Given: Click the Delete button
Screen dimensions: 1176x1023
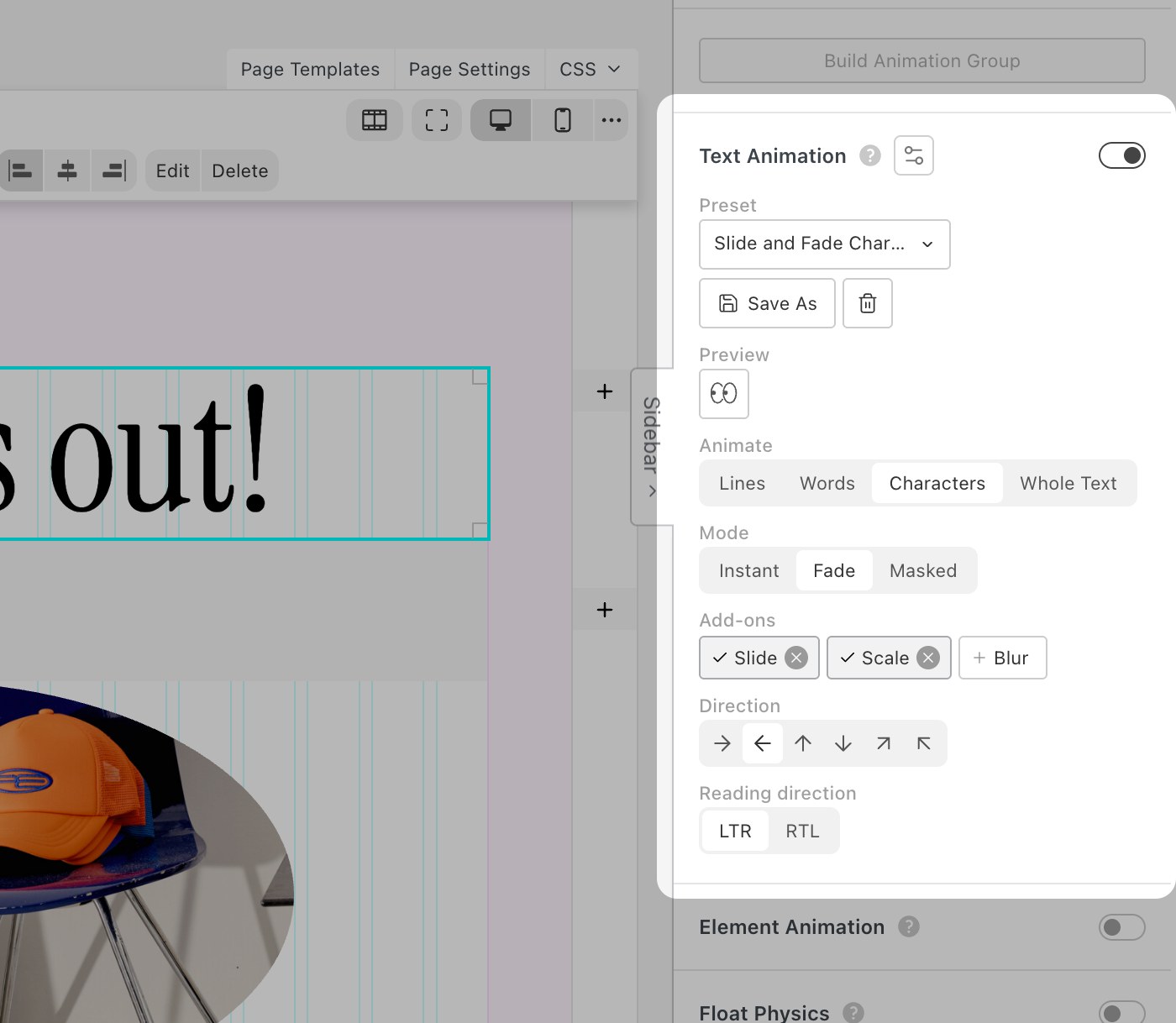Looking at the screenshot, I should [240, 170].
